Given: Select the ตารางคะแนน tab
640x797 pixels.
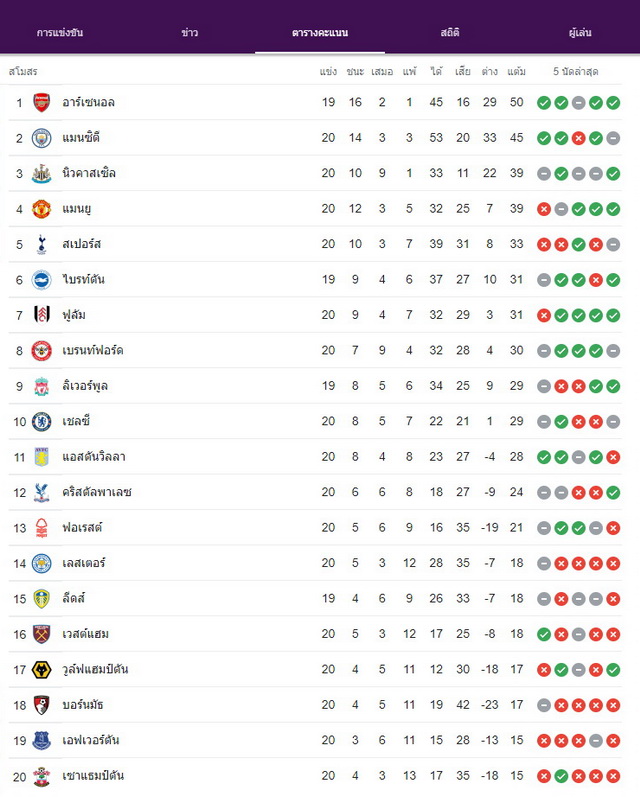Looking at the screenshot, I should (x=320, y=33).
